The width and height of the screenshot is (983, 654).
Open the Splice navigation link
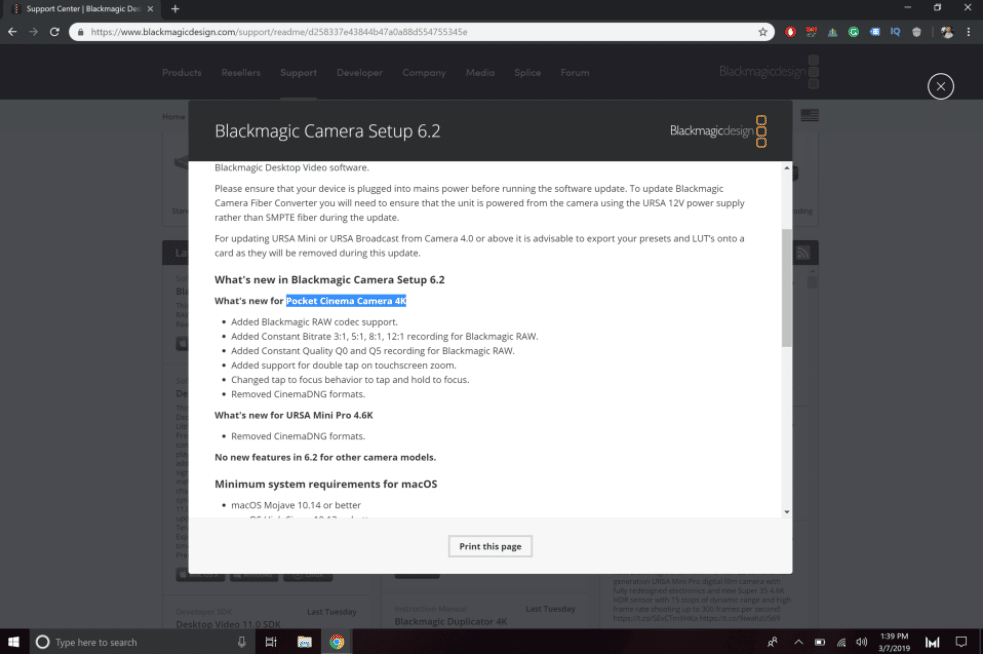(527, 73)
